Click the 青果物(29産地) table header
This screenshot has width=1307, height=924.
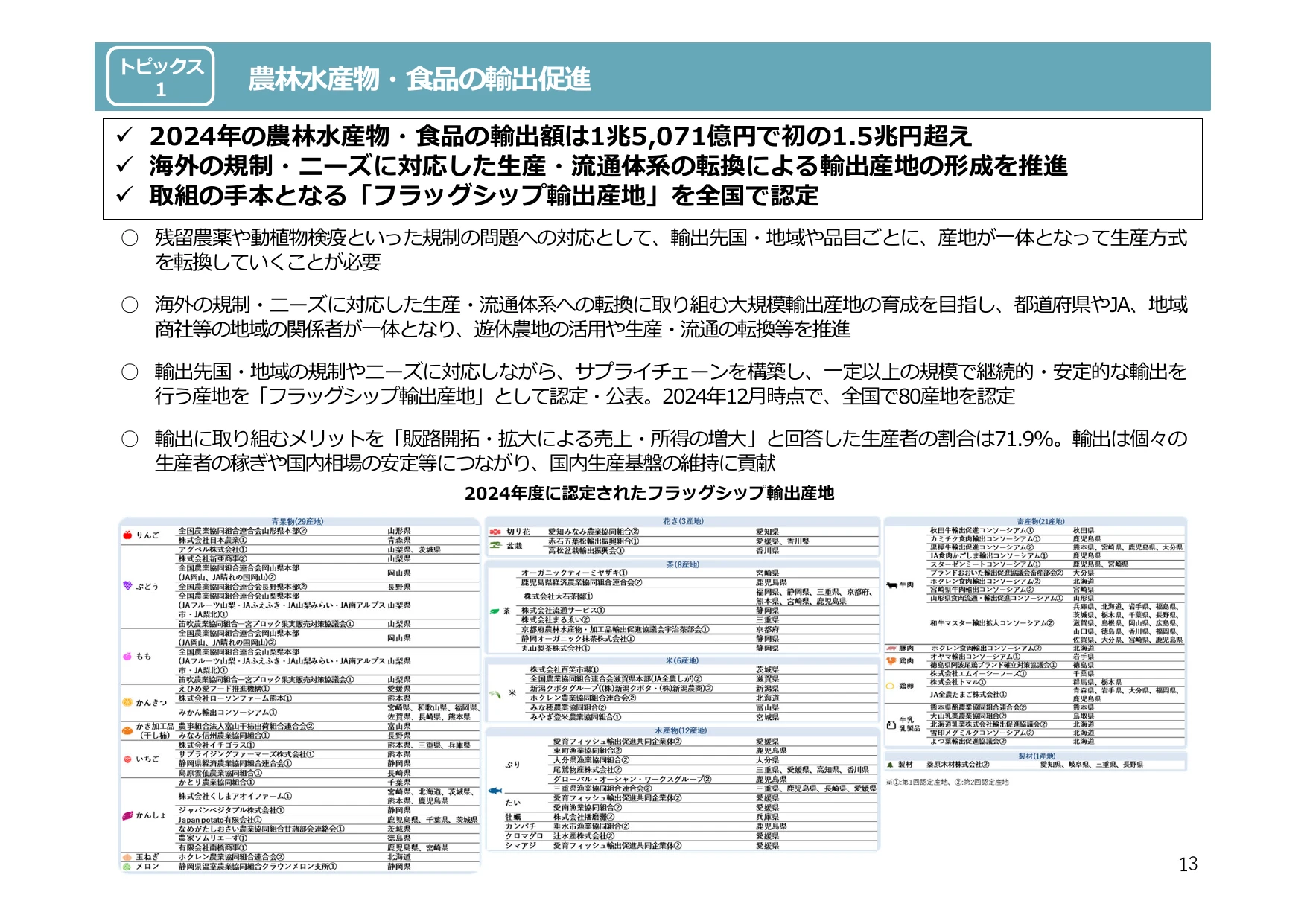pos(298,522)
